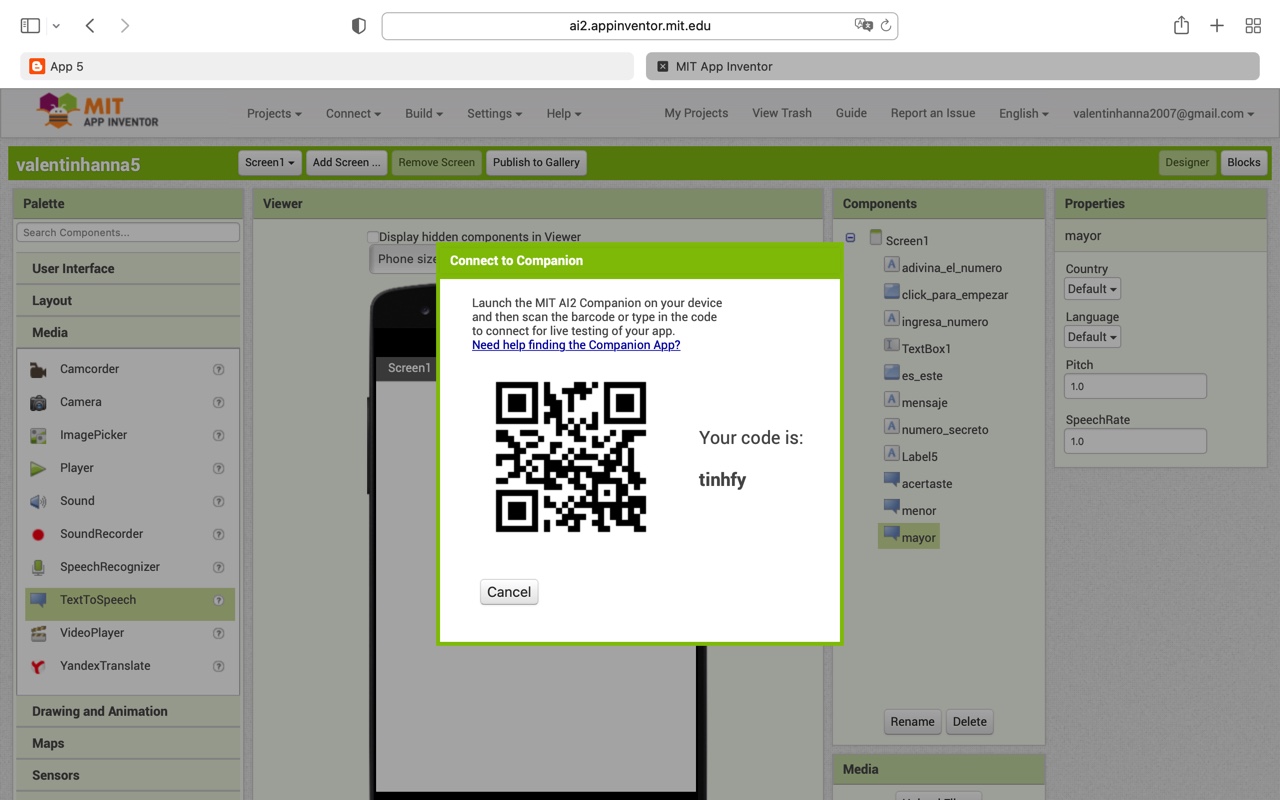Click the Camera component icon
The height and width of the screenshot is (800, 1280).
point(38,403)
